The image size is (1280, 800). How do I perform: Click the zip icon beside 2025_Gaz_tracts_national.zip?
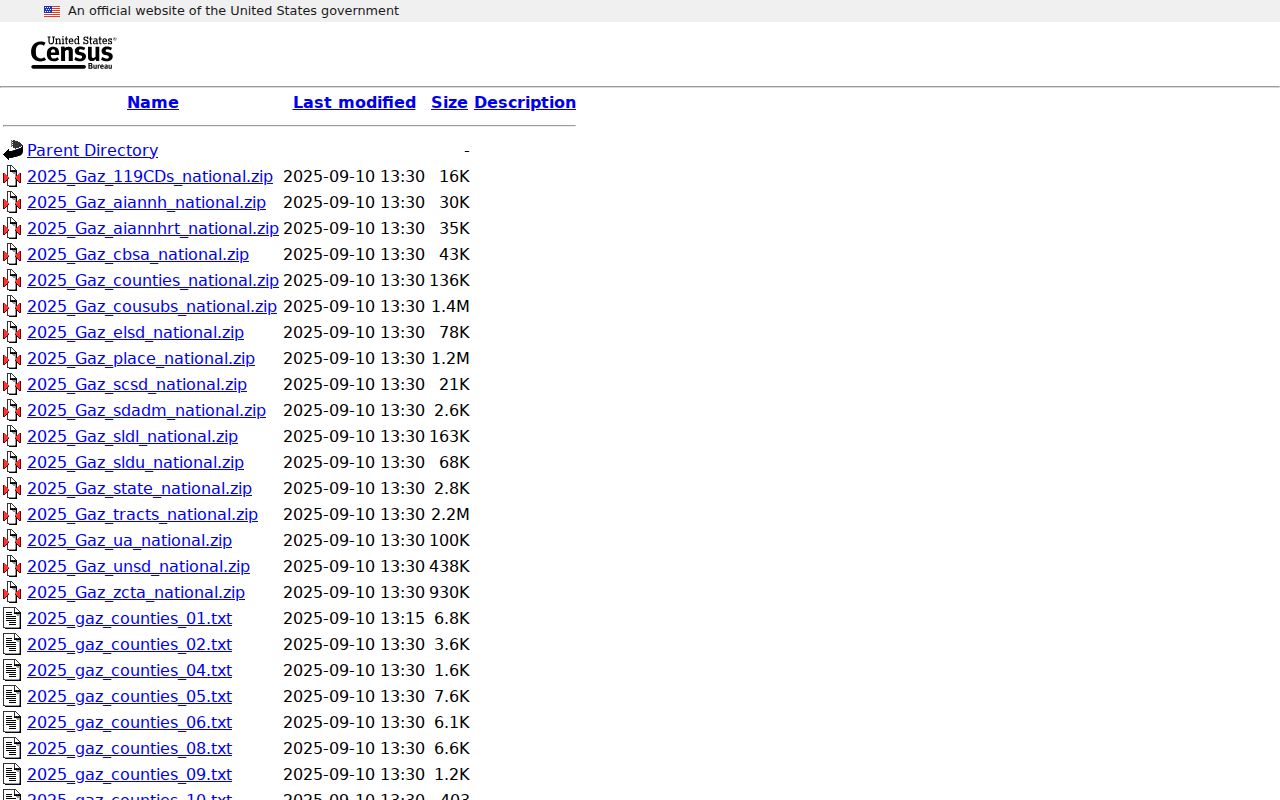[13, 514]
